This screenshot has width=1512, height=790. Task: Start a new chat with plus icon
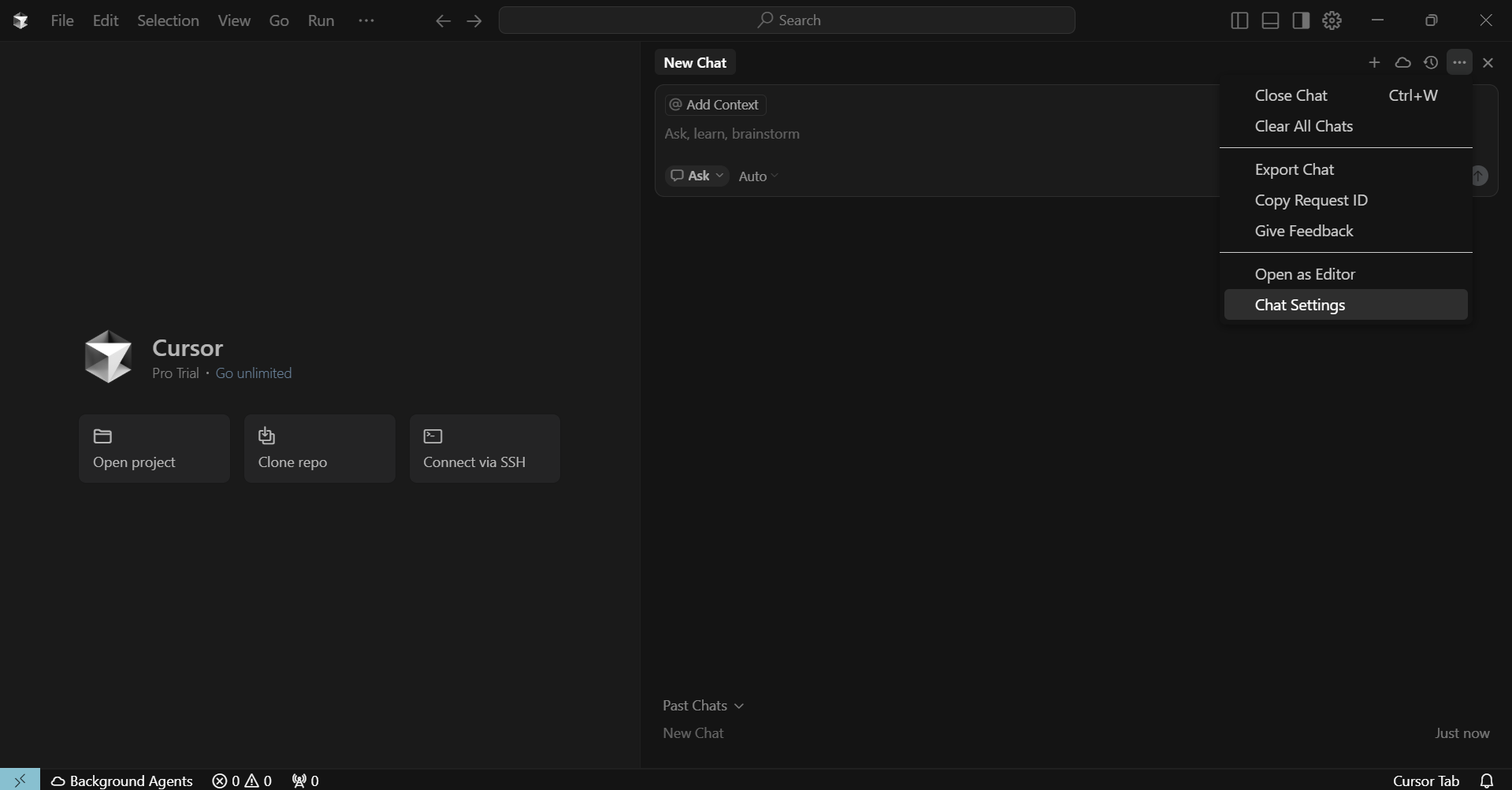(x=1374, y=62)
